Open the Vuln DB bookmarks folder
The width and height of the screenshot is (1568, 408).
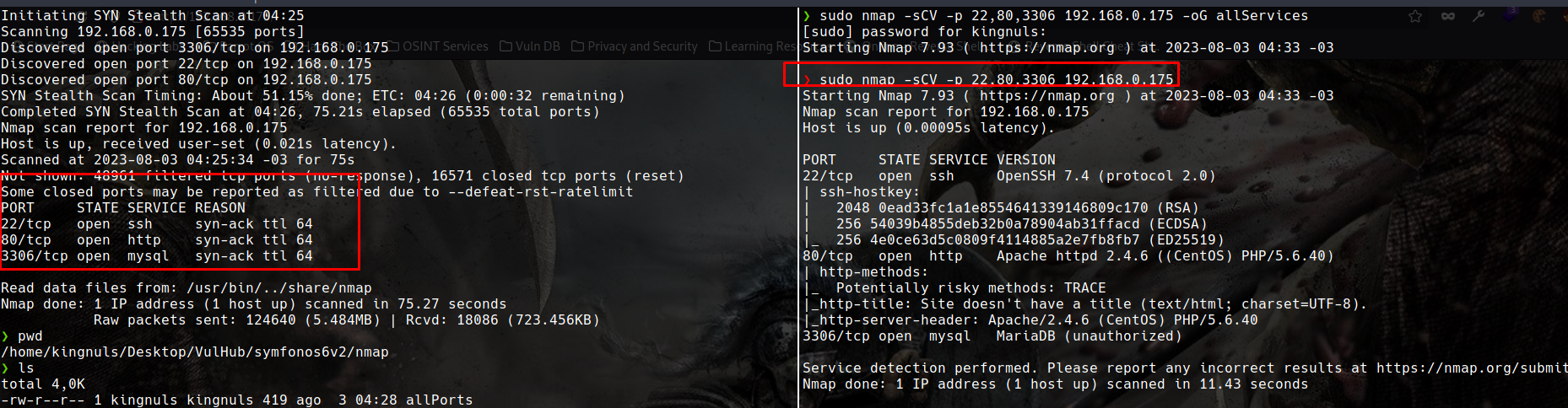(530, 46)
